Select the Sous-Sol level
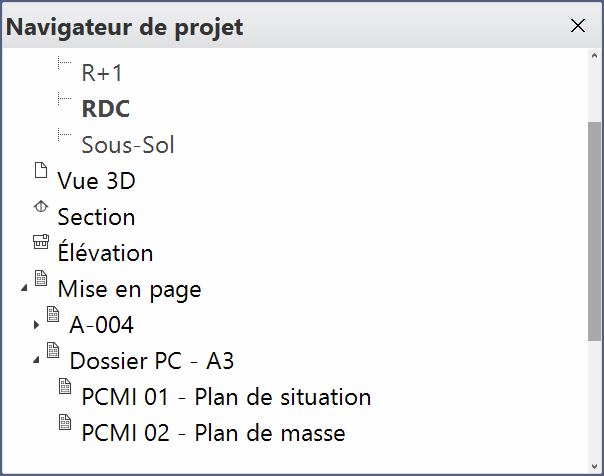The width and height of the screenshot is (604, 476). 128,145
